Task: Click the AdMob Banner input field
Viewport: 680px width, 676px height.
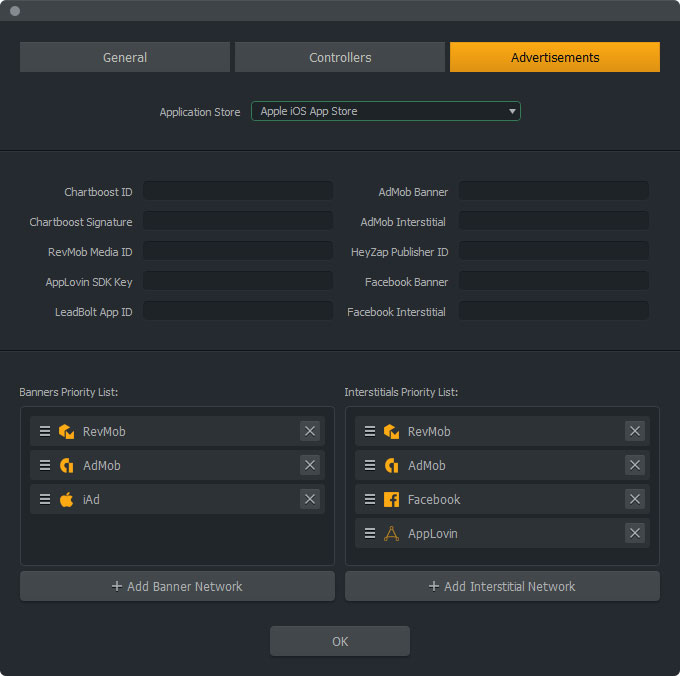Action: coord(554,191)
